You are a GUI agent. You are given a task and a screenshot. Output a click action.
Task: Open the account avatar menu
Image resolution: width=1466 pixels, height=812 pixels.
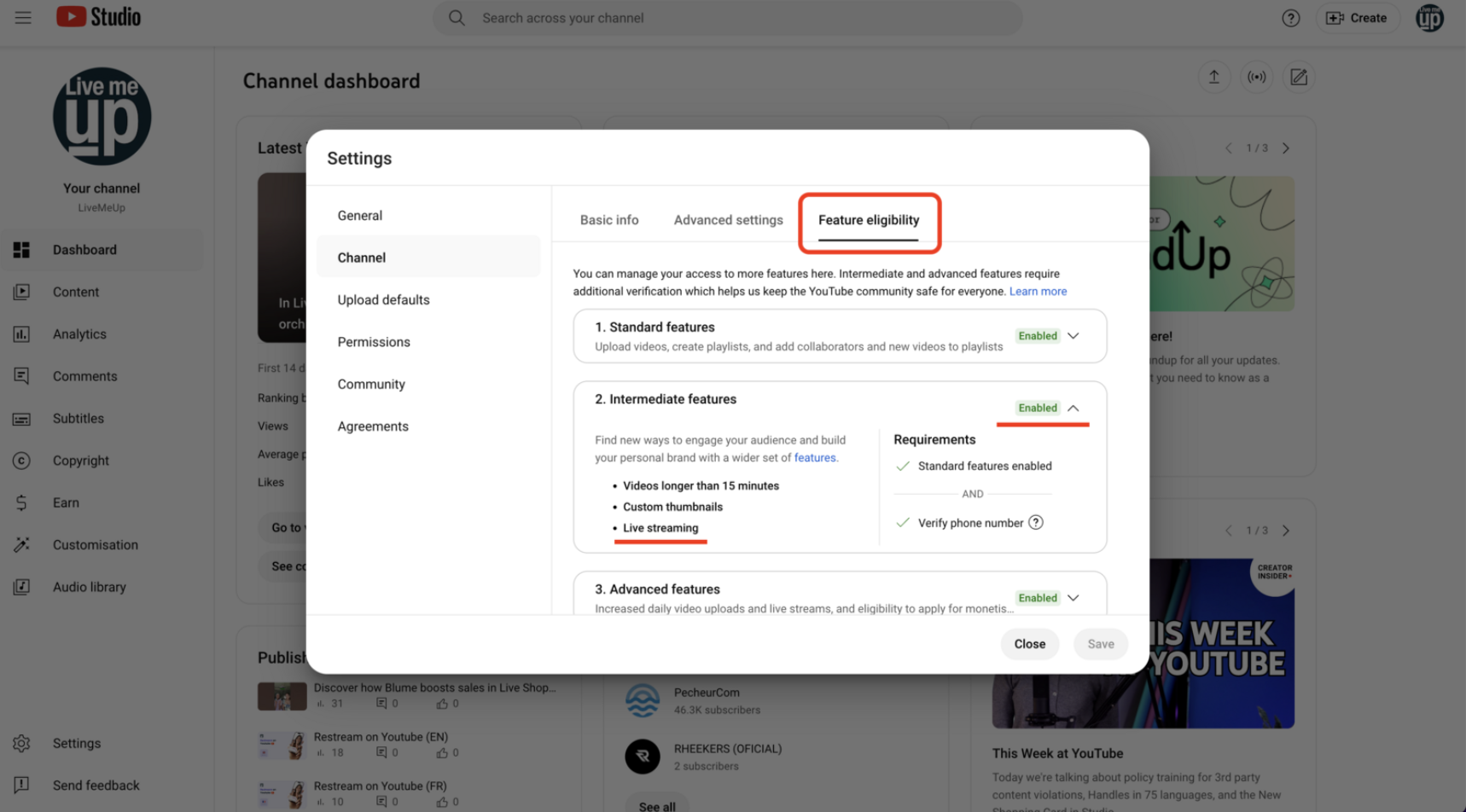tap(1429, 18)
